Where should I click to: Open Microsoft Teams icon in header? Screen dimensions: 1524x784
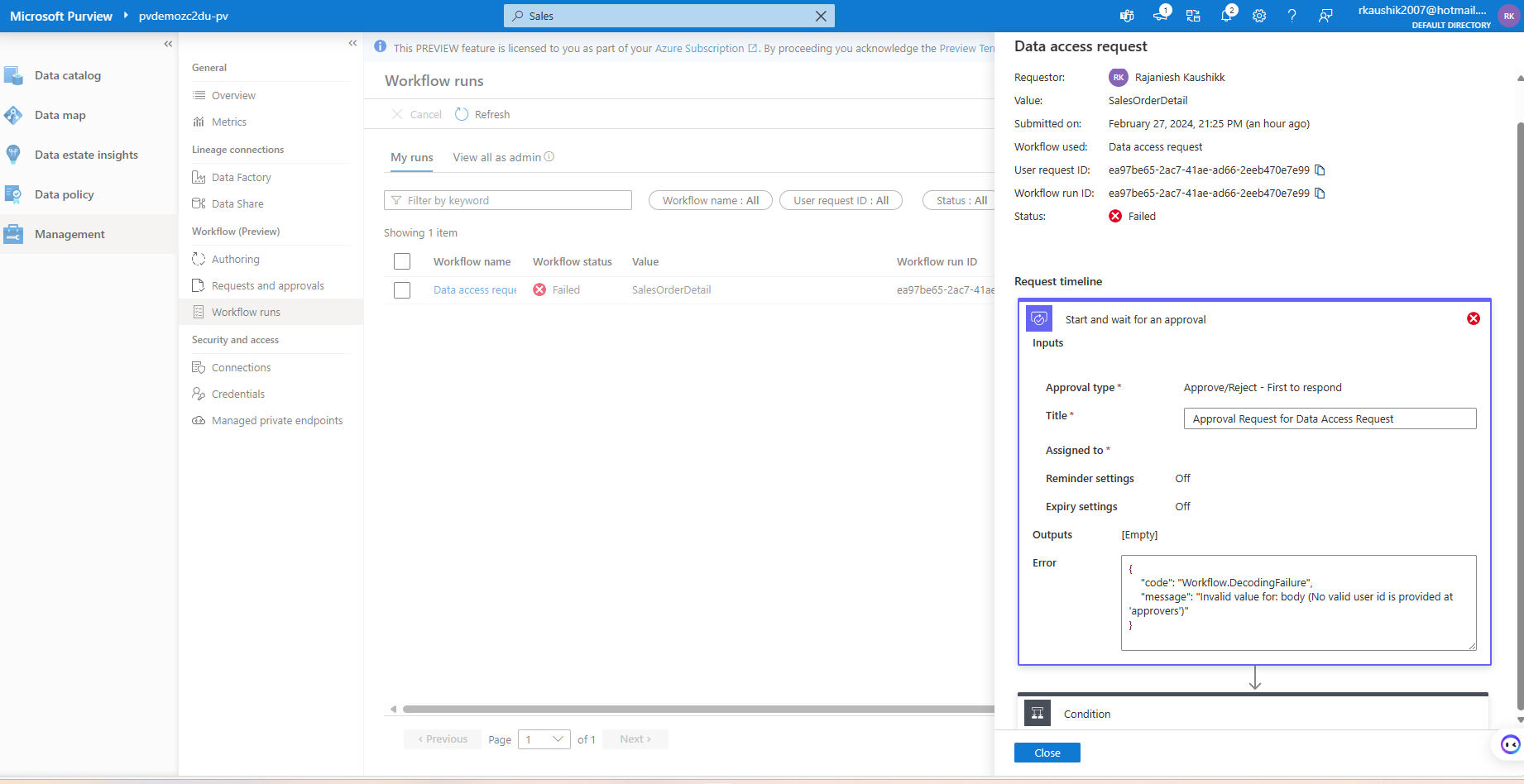pyautogui.click(x=1127, y=16)
